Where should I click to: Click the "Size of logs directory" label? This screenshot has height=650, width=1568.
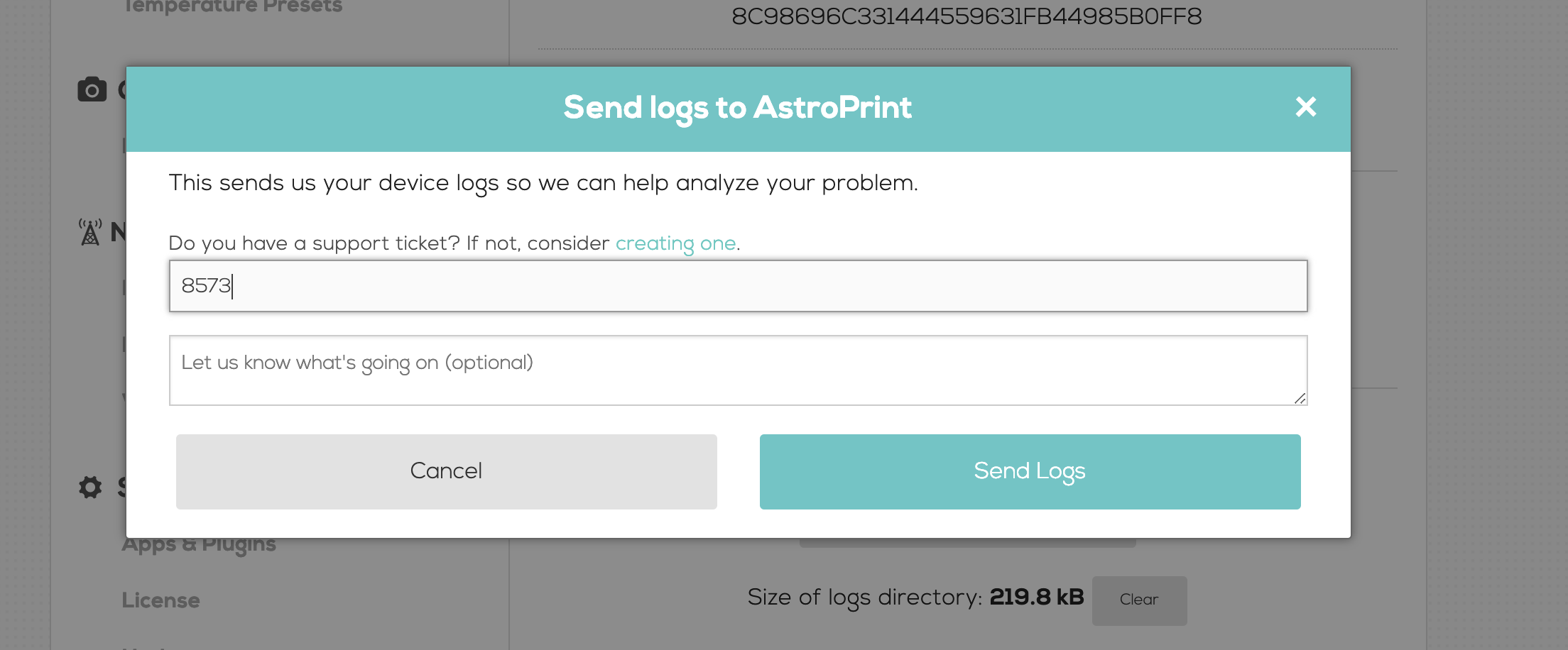(864, 597)
